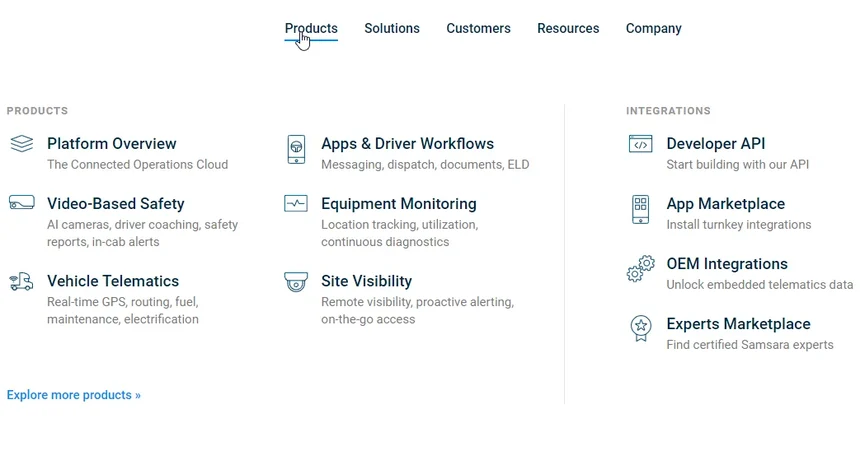
Task: Click 'AI cameras, driver coaching' description
Action: (143, 233)
